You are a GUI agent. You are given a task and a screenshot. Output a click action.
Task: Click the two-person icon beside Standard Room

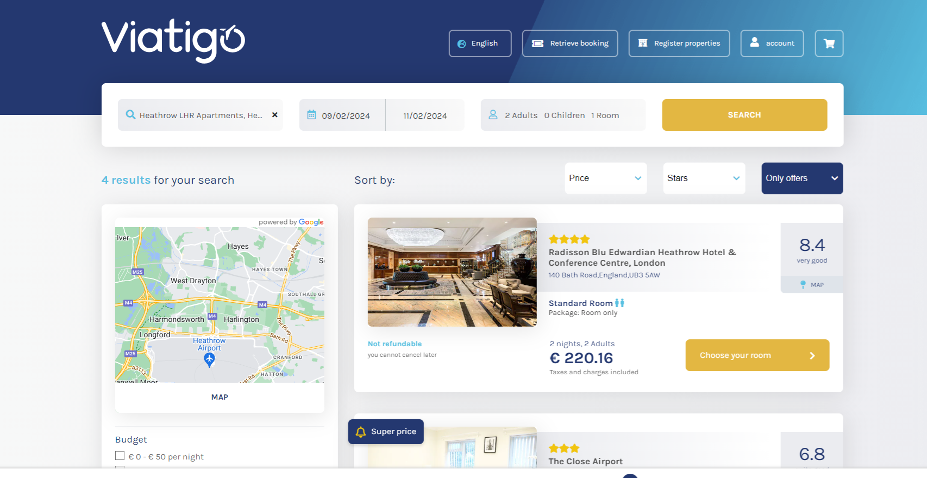click(620, 303)
